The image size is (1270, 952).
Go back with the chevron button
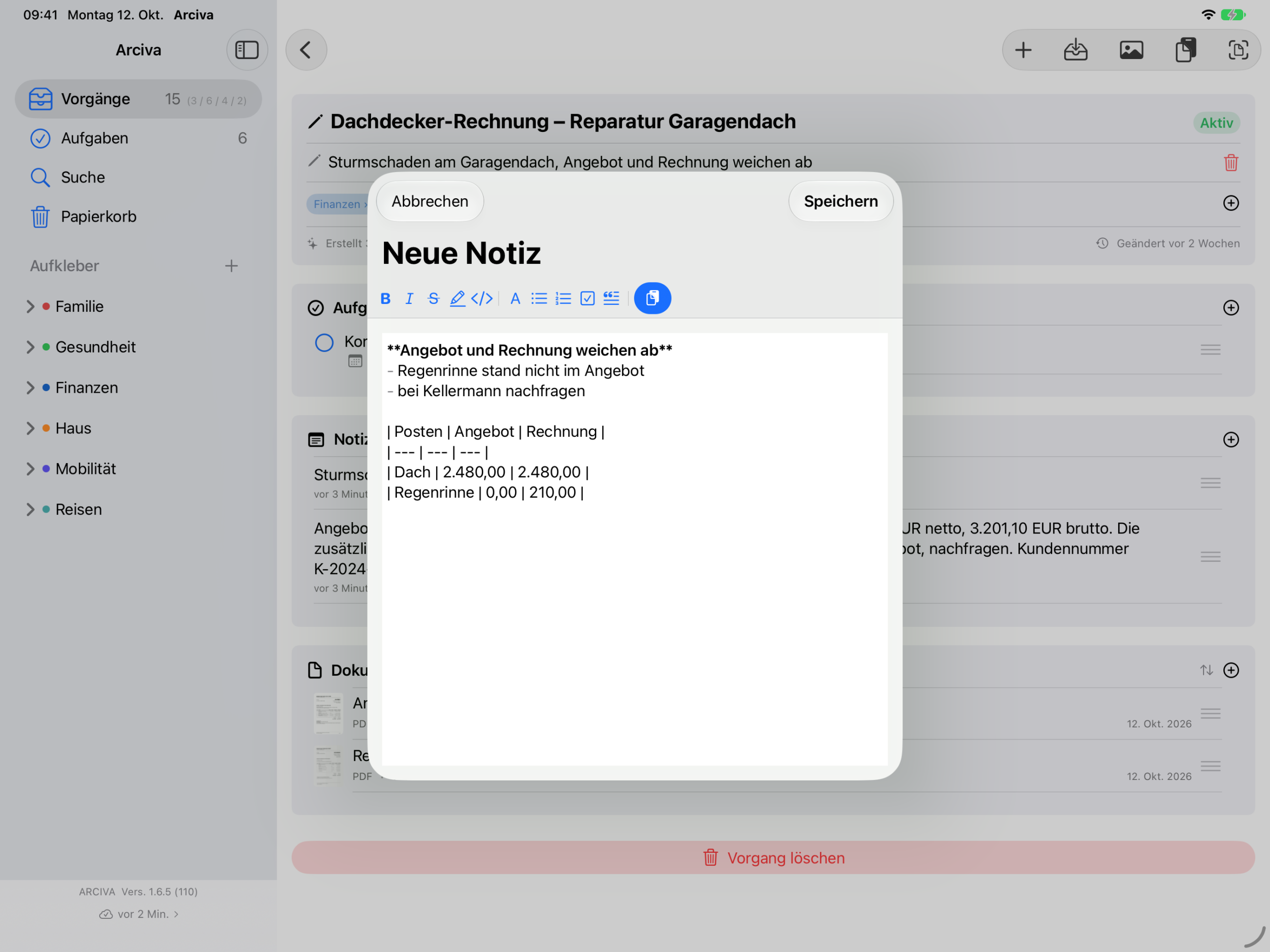[306, 50]
